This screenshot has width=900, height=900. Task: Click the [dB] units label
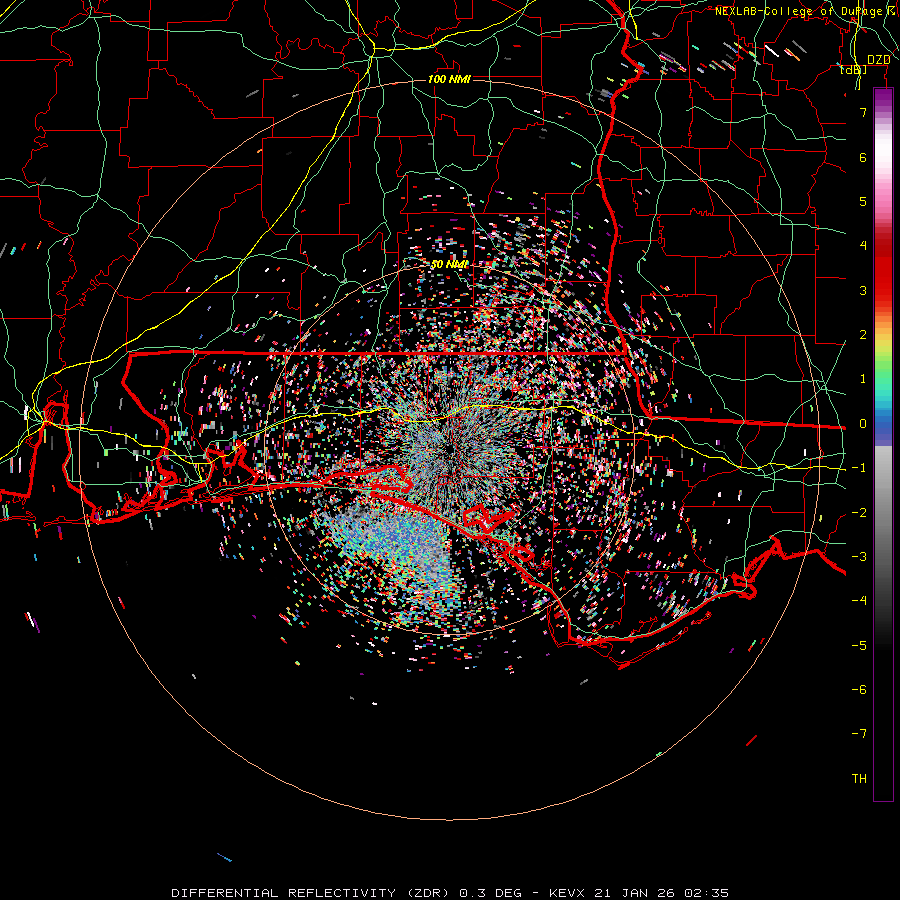point(854,69)
